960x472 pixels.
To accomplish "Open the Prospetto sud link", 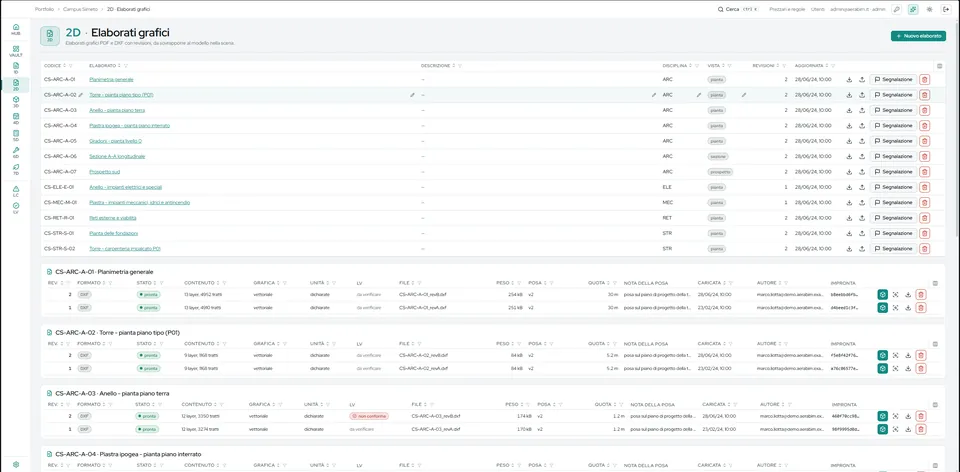I will pos(105,171).
